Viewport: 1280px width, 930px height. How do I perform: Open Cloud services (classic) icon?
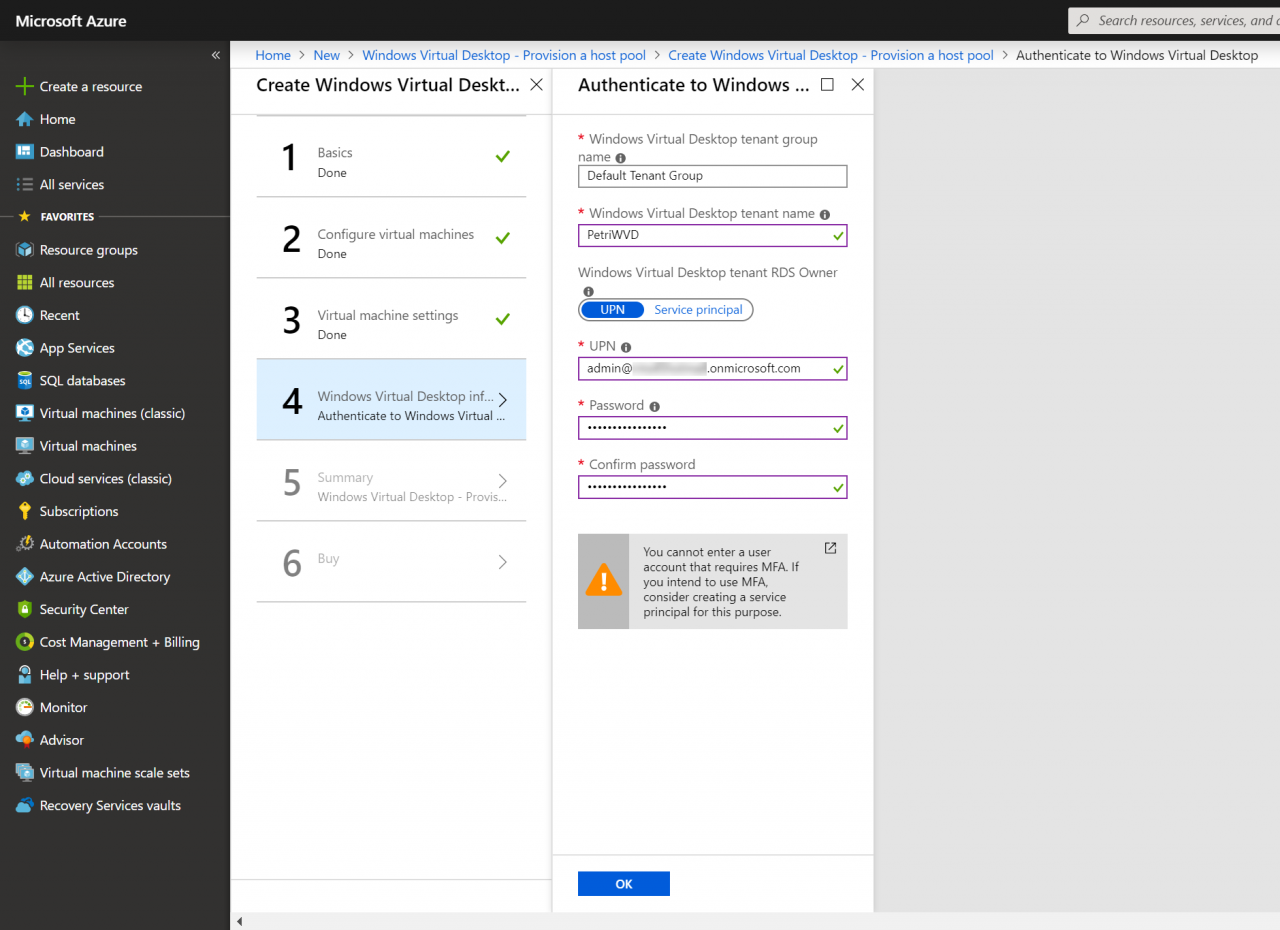pyautogui.click(x=24, y=479)
